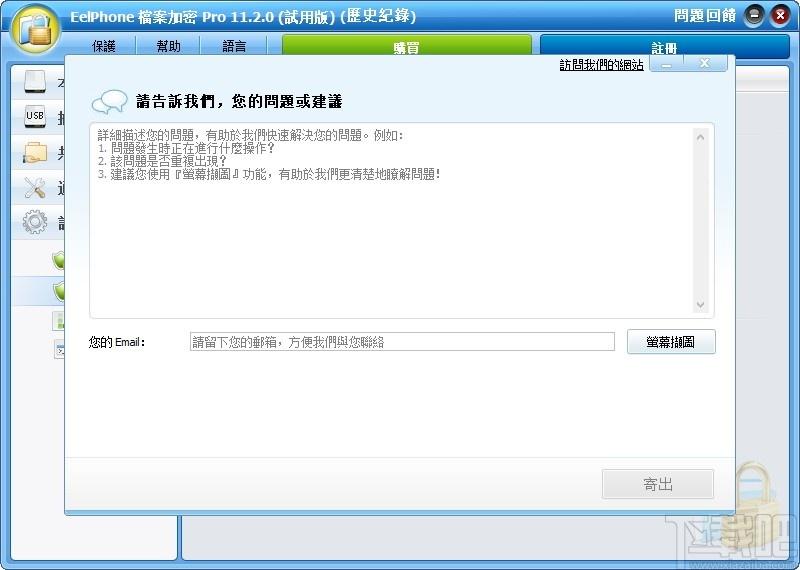The image size is (800, 570).
Task: Close the feedback dialog
Action: coord(705,63)
